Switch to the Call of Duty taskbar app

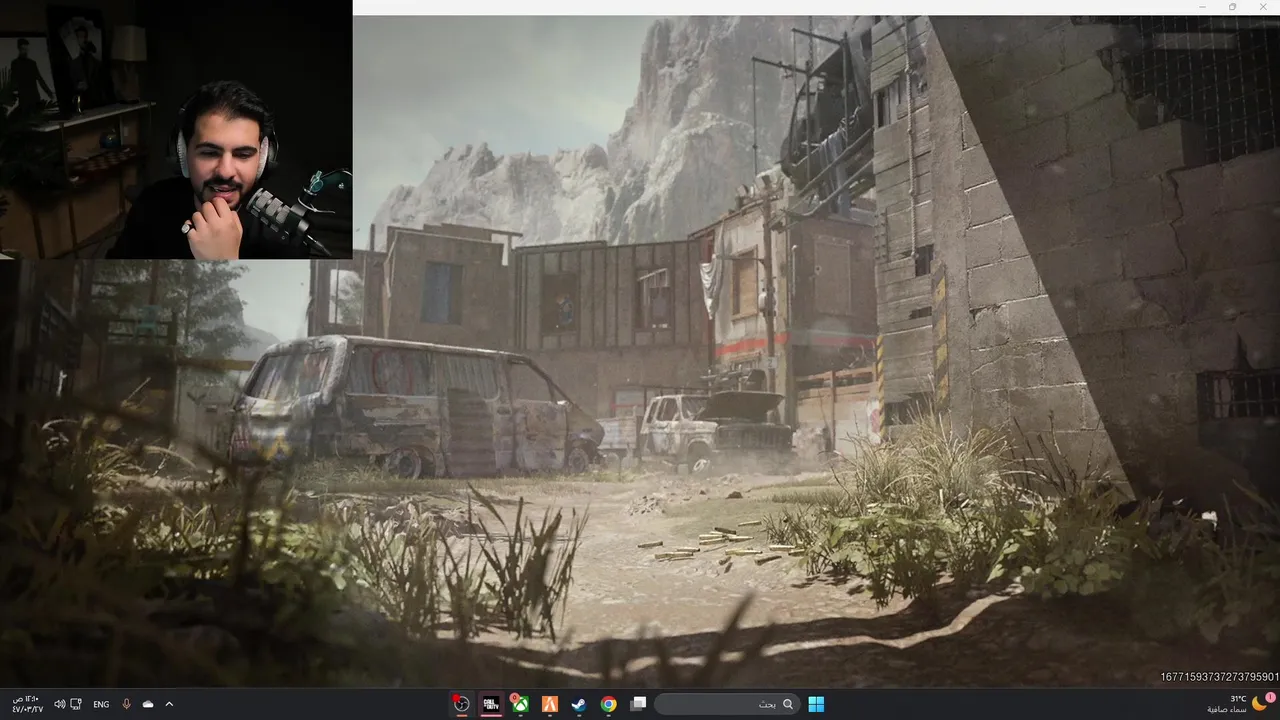[491, 704]
